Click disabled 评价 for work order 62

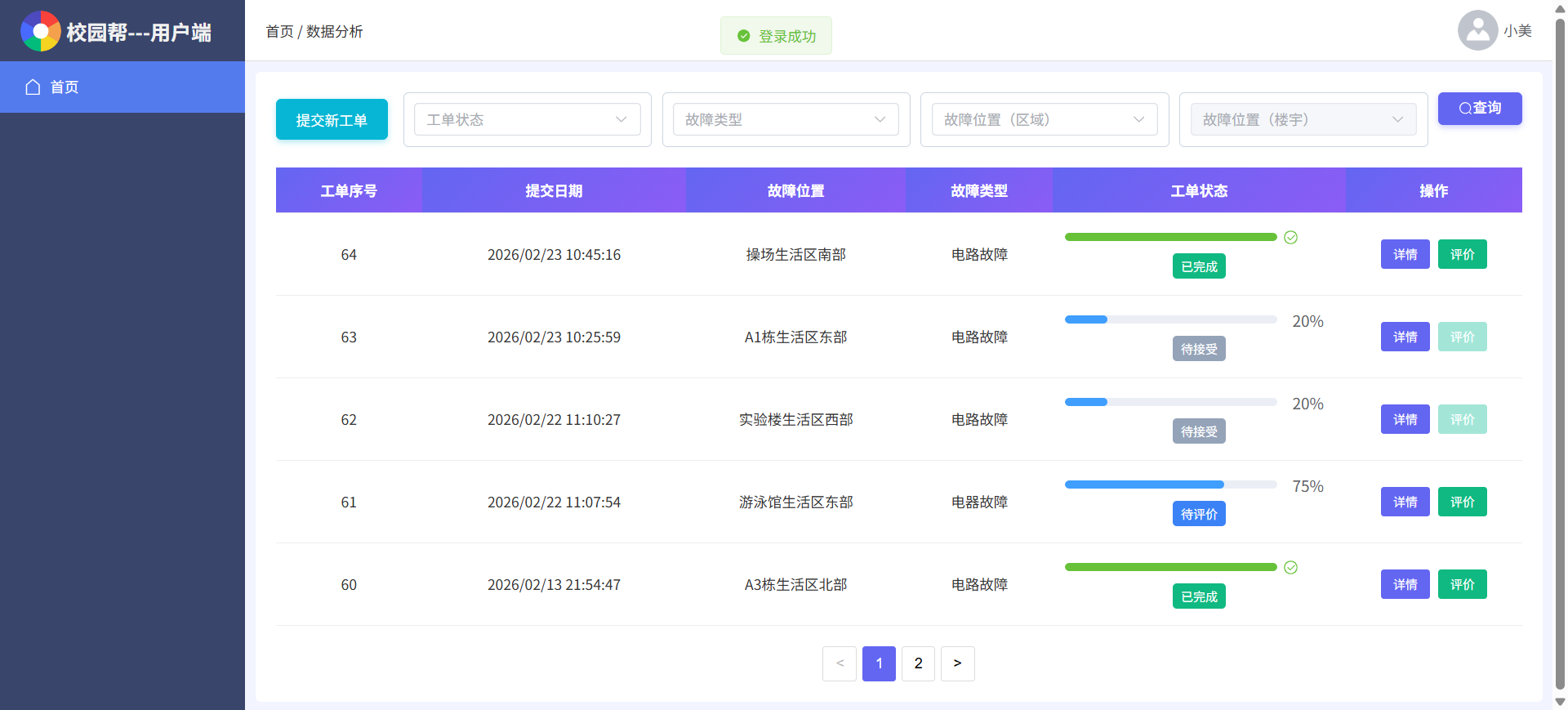[1463, 419]
